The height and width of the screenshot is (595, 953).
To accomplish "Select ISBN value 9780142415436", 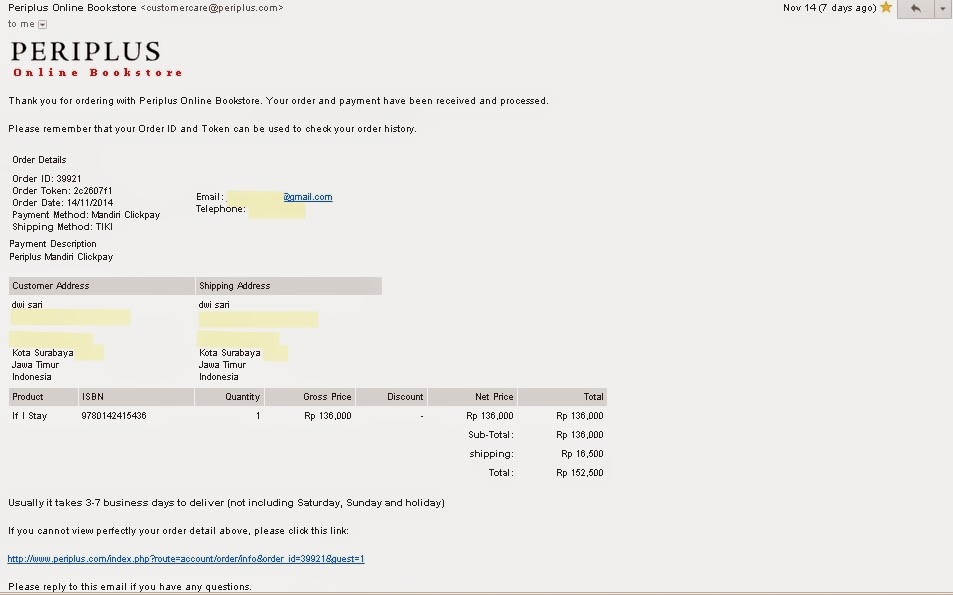I will pyautogui.click(x=114, y=416).
